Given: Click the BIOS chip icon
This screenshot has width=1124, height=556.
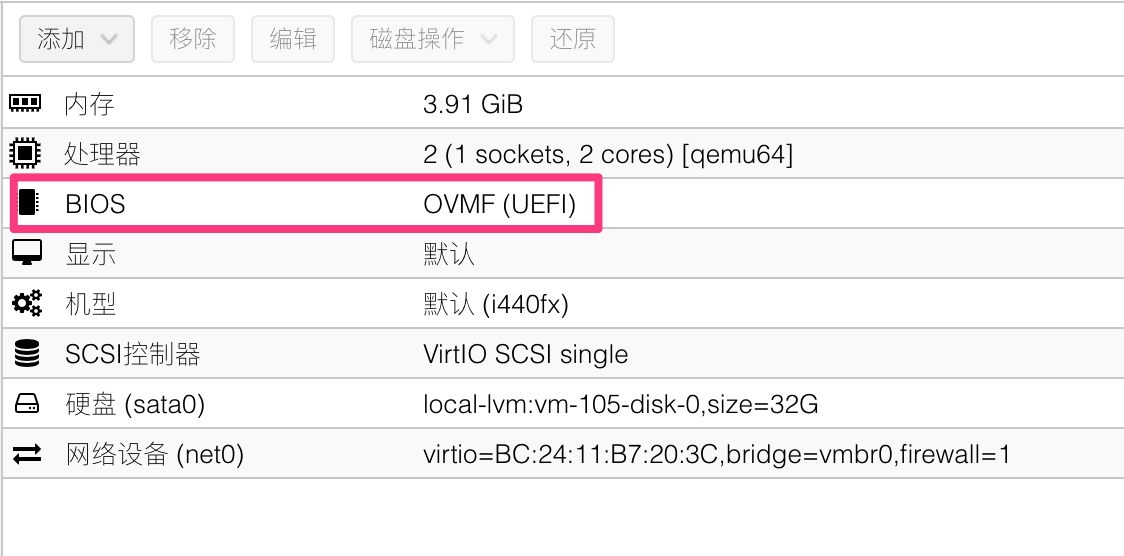Looking at the screenshot, I should coord(27,203).
